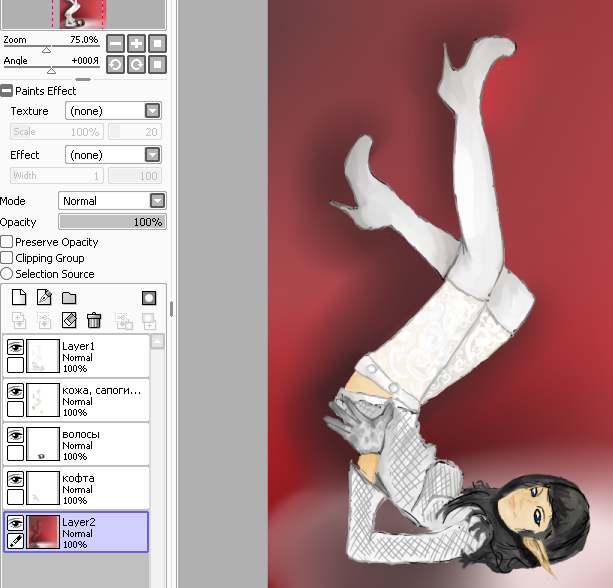Hide the волосы layer

[x=15, y=435]
